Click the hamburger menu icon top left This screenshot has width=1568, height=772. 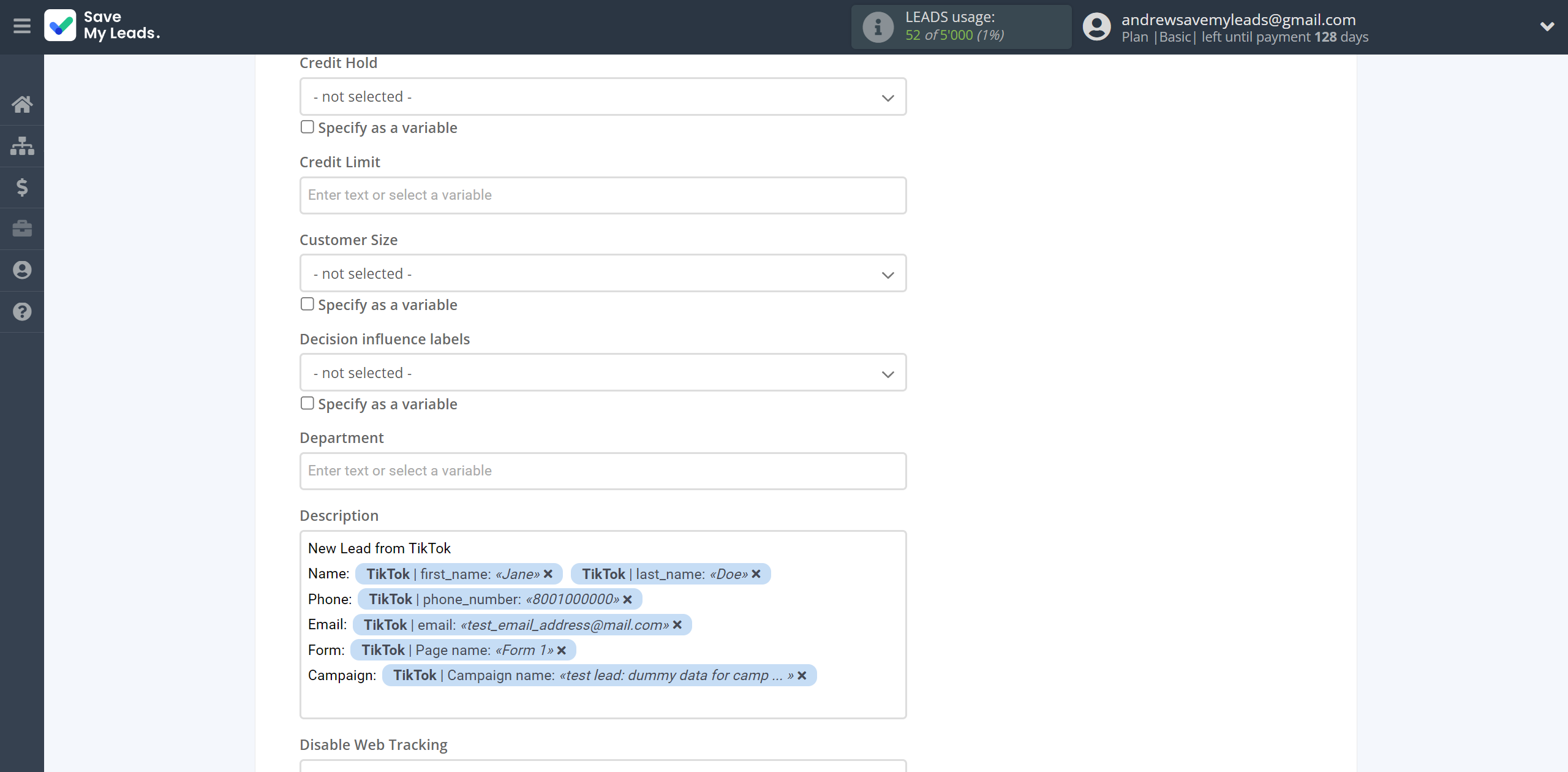click(x=23, y=24)
